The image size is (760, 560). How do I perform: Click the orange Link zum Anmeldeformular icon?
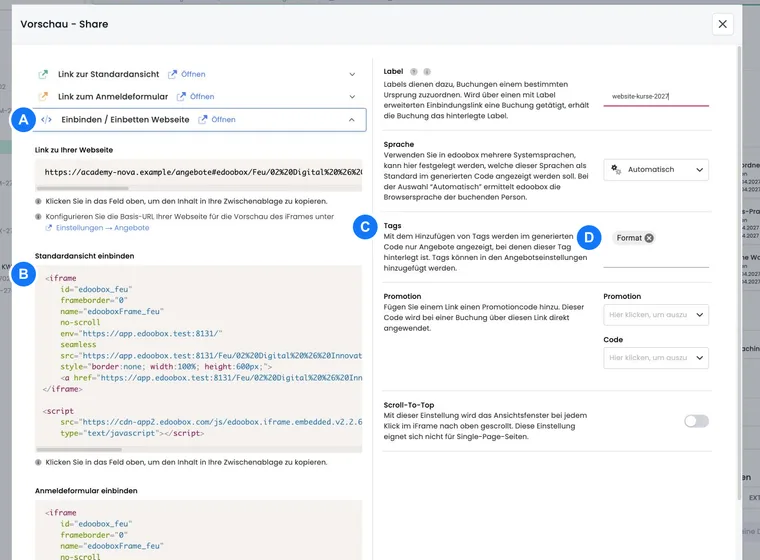pyautogui.click(x=43, y=96)
